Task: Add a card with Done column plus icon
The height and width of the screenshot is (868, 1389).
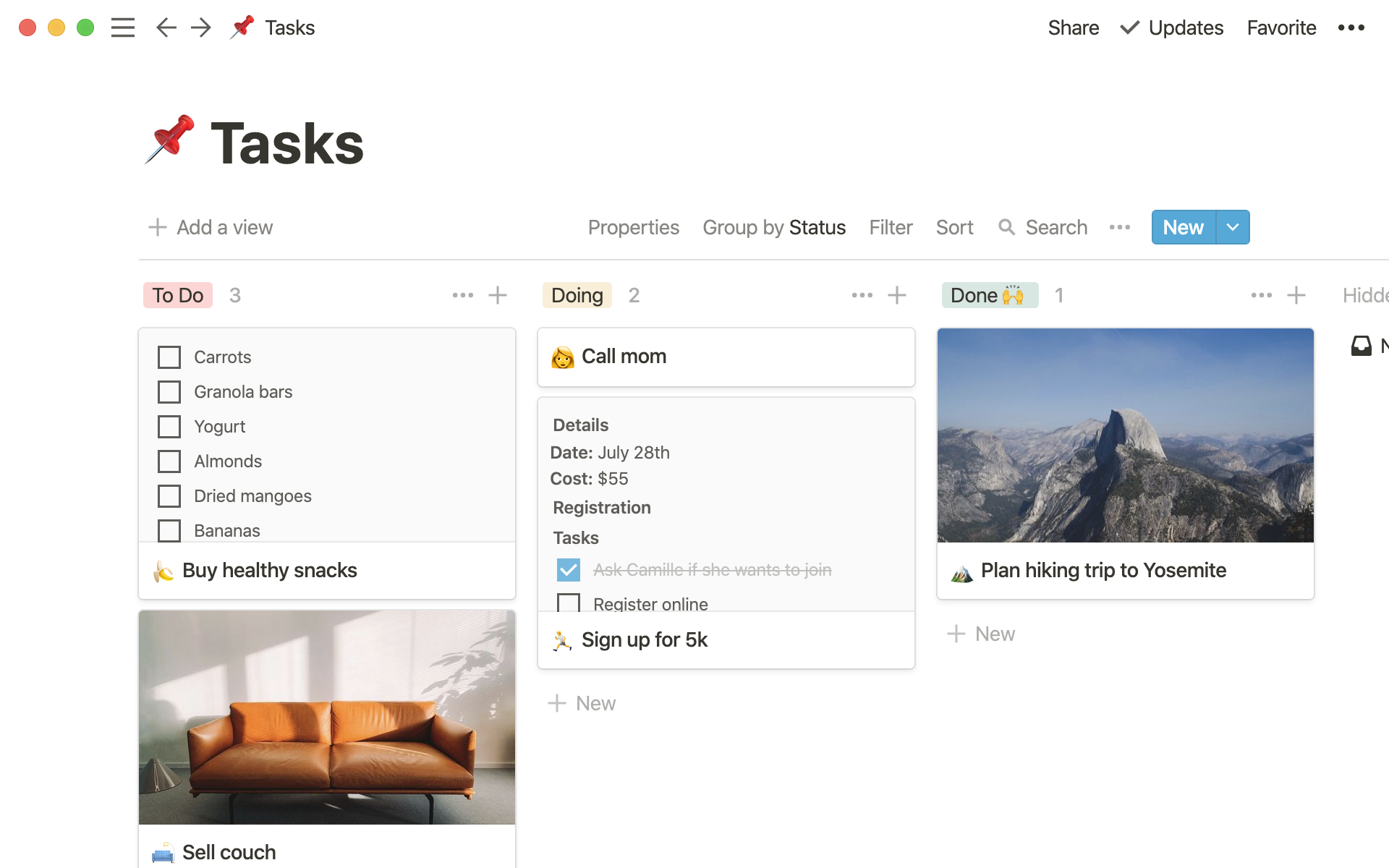Action: tap(1296, 295)
